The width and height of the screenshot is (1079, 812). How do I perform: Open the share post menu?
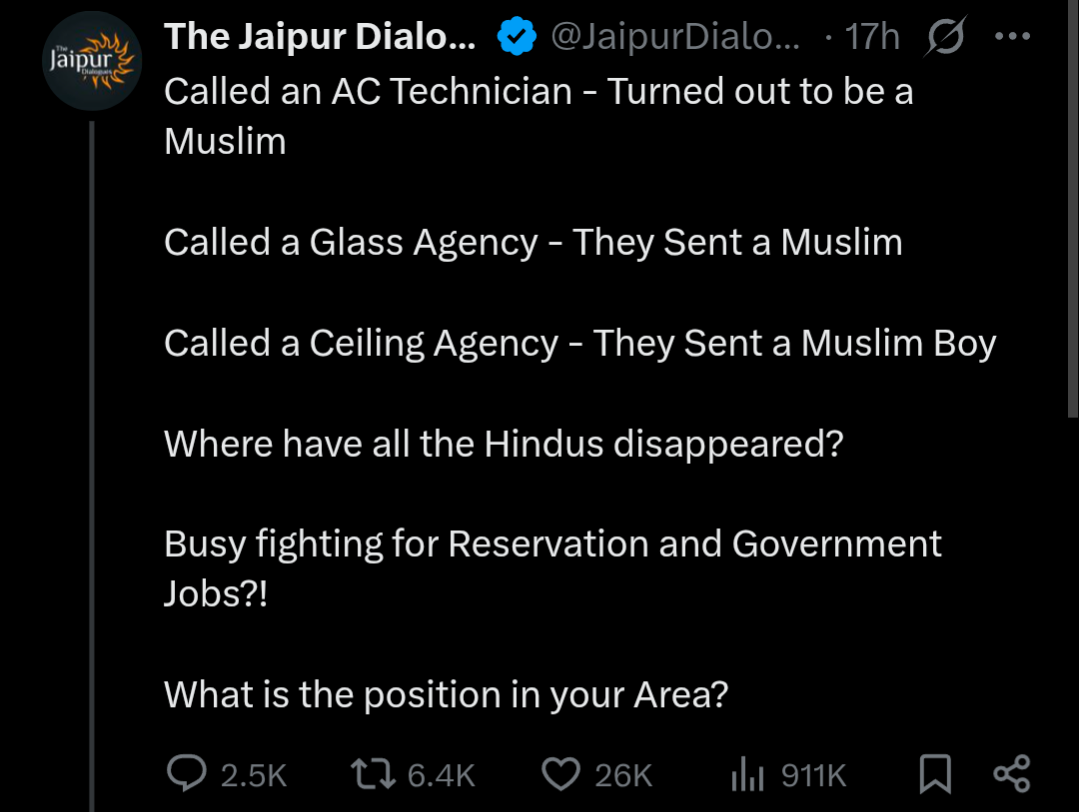(1011, 774)
